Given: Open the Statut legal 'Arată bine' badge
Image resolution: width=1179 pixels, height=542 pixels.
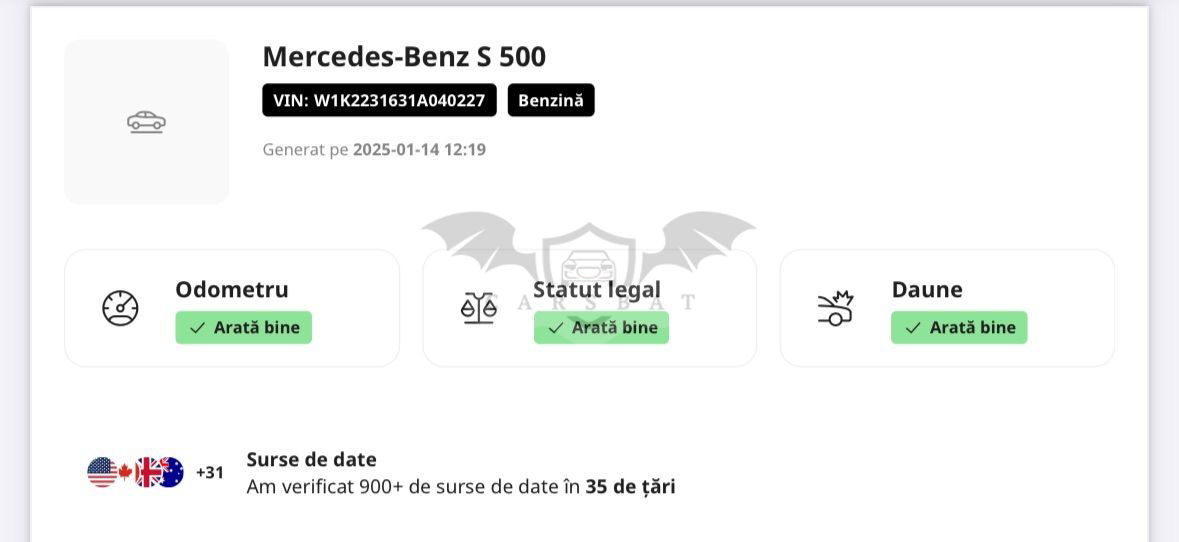Looking at the screenshot, I should [x=602, y=328].
